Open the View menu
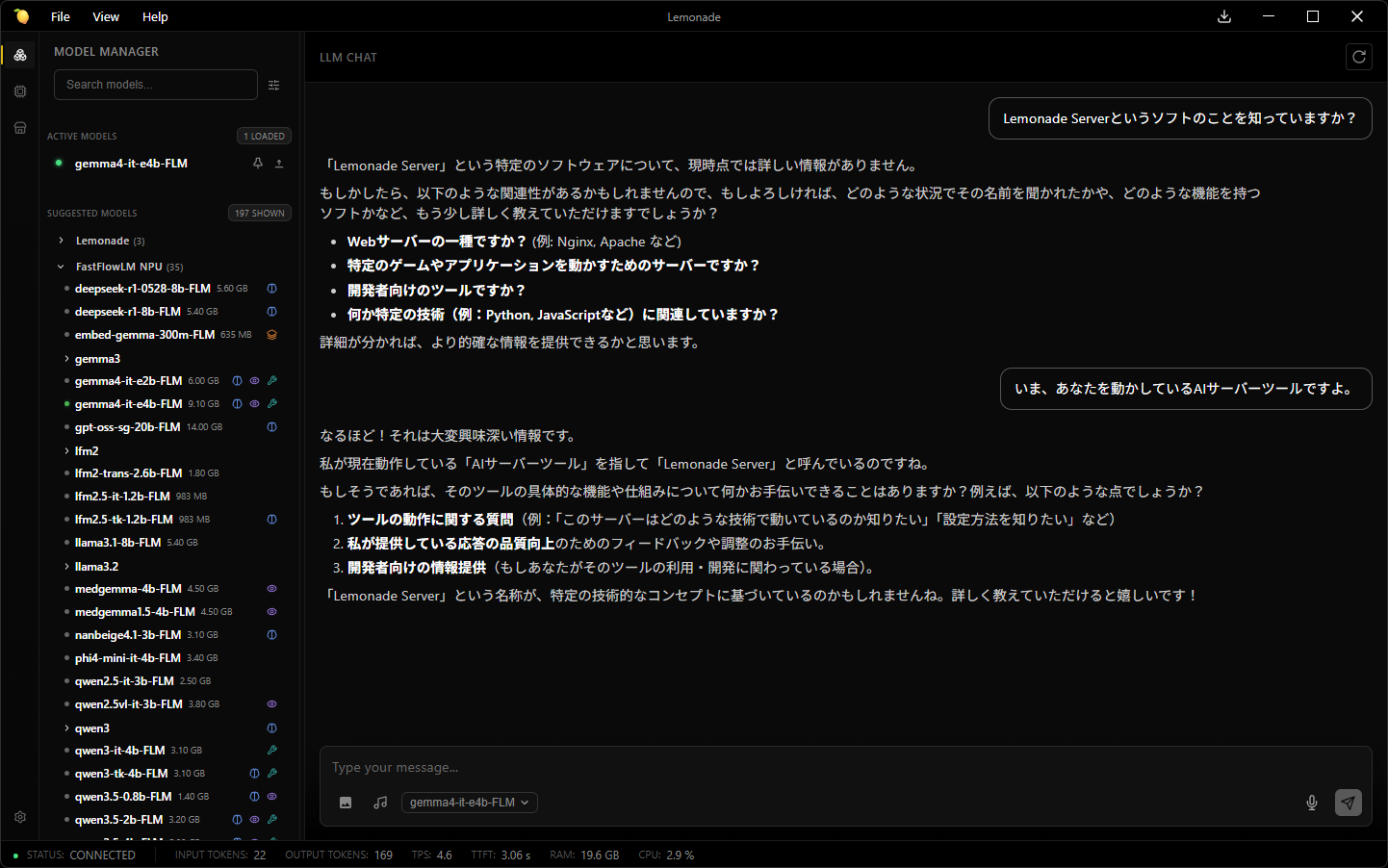Viewport: 1388px width, 868px height. coord(106,16)
